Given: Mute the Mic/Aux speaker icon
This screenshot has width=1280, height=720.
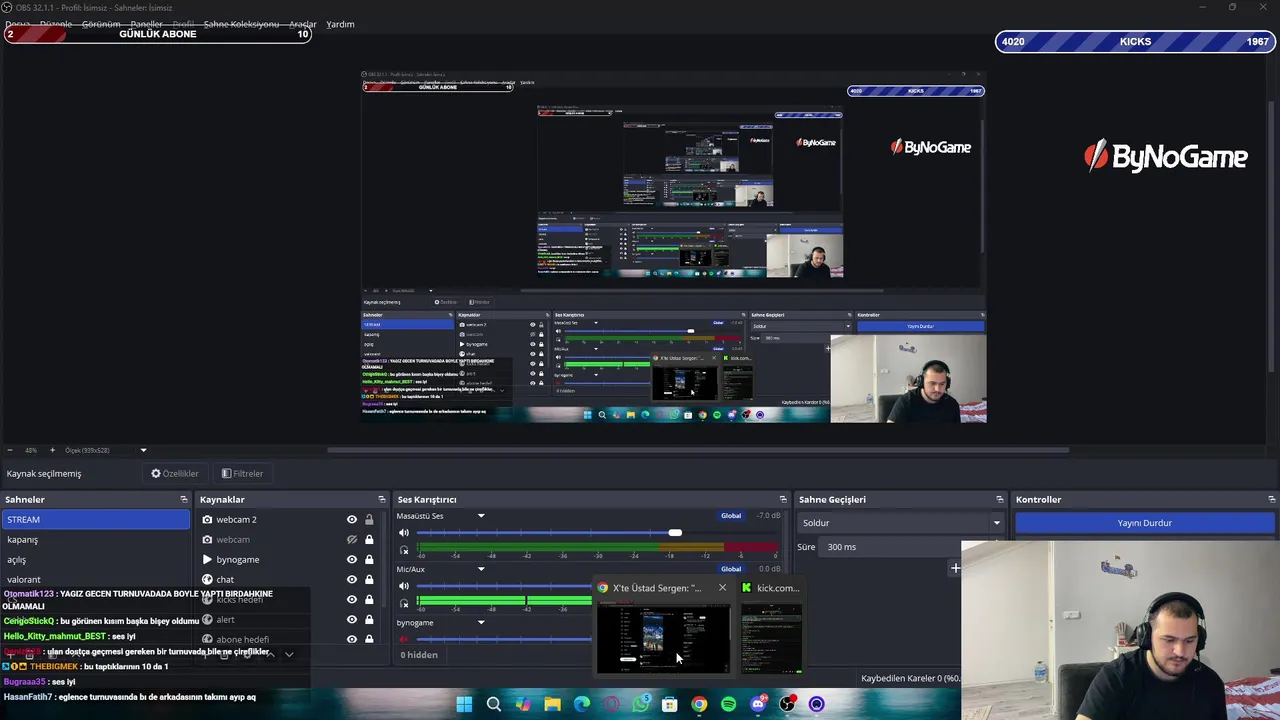Looking at the screenshot, I should (x=404, y=586).
